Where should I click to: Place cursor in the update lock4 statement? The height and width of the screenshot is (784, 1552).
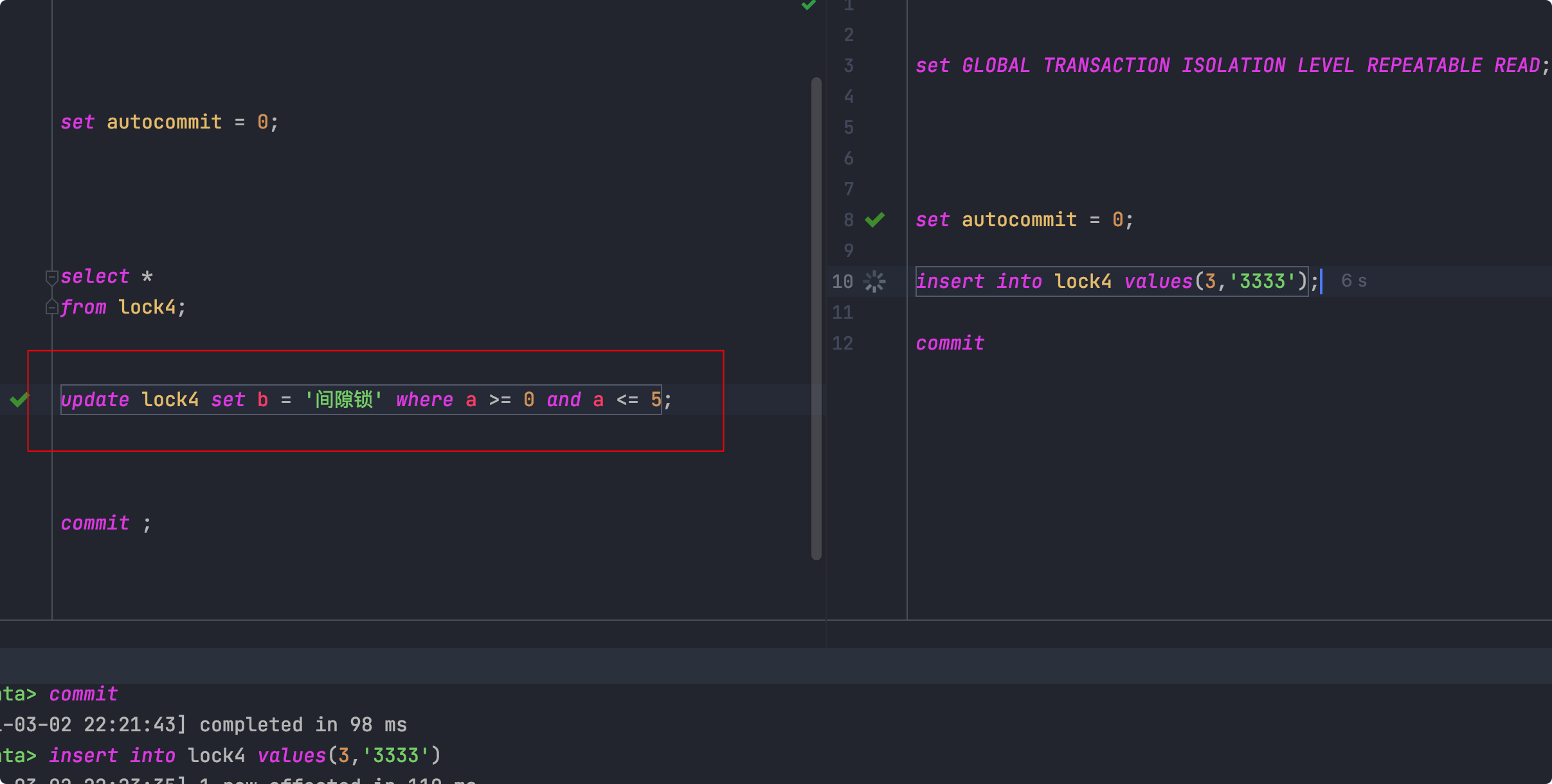360,400
